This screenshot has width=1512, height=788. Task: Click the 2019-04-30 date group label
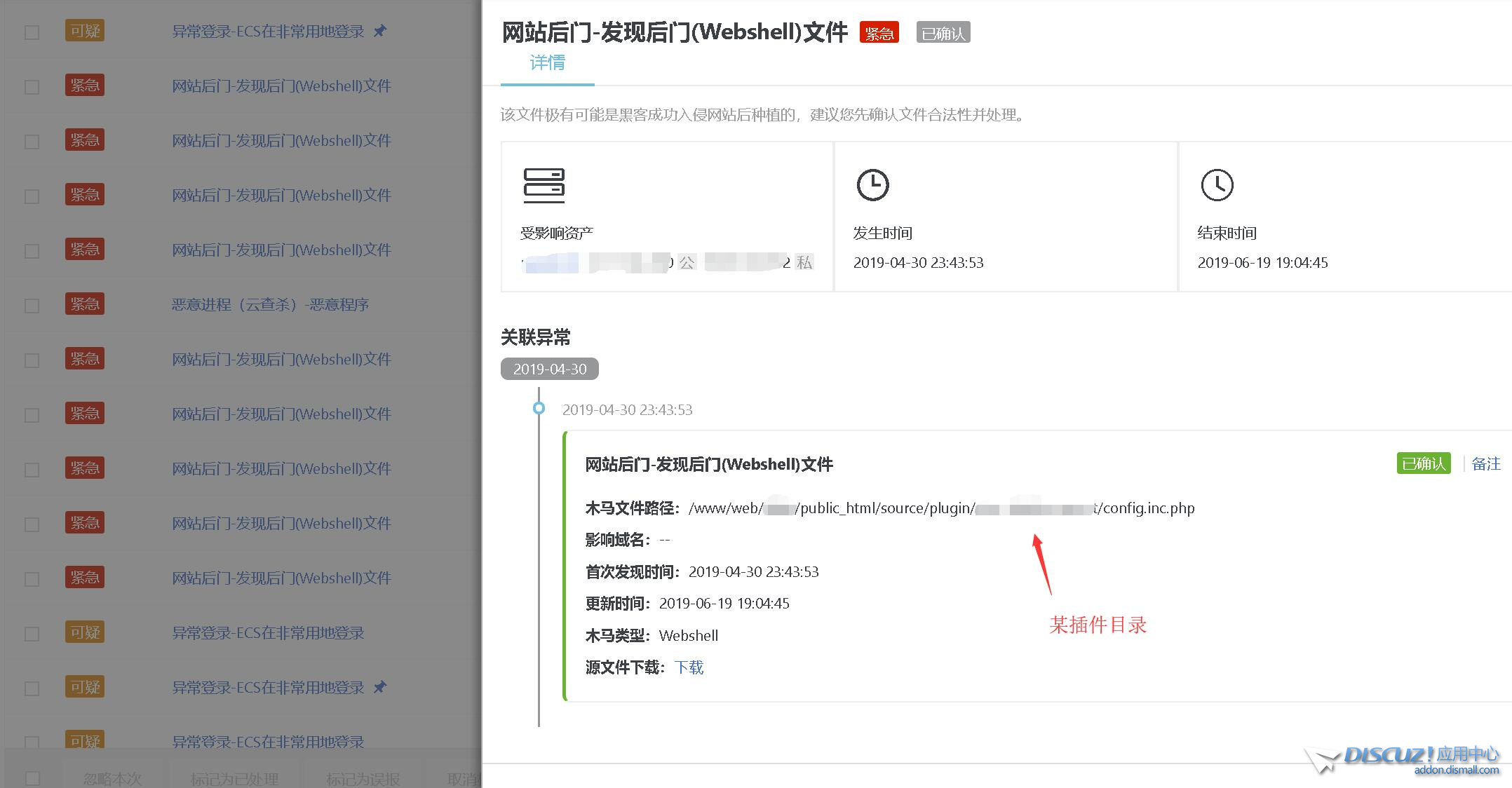[x=549, y=369]
